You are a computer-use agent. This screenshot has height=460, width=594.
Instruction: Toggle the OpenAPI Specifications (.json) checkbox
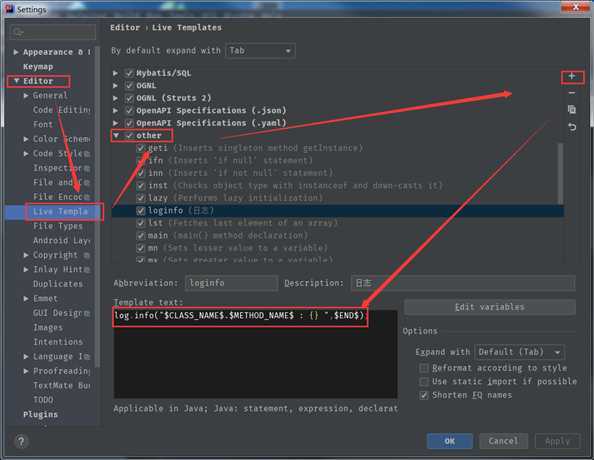coord(129,111)
